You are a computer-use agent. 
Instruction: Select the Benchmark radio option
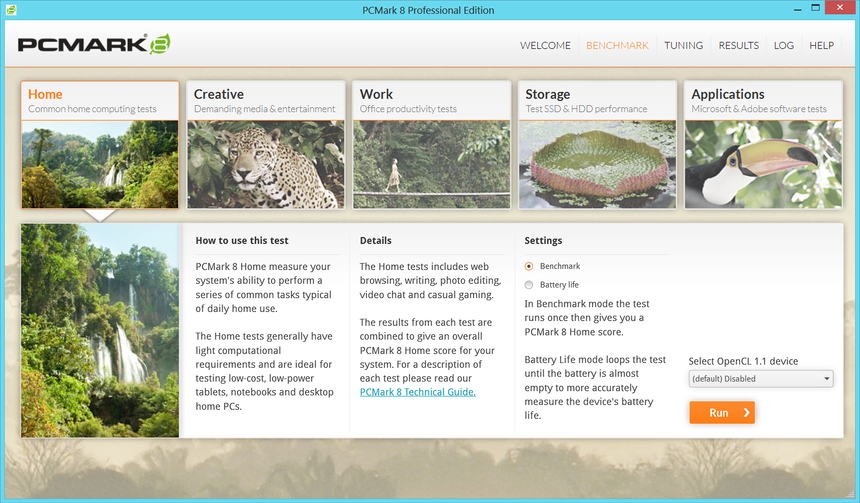tap(529, 267)
